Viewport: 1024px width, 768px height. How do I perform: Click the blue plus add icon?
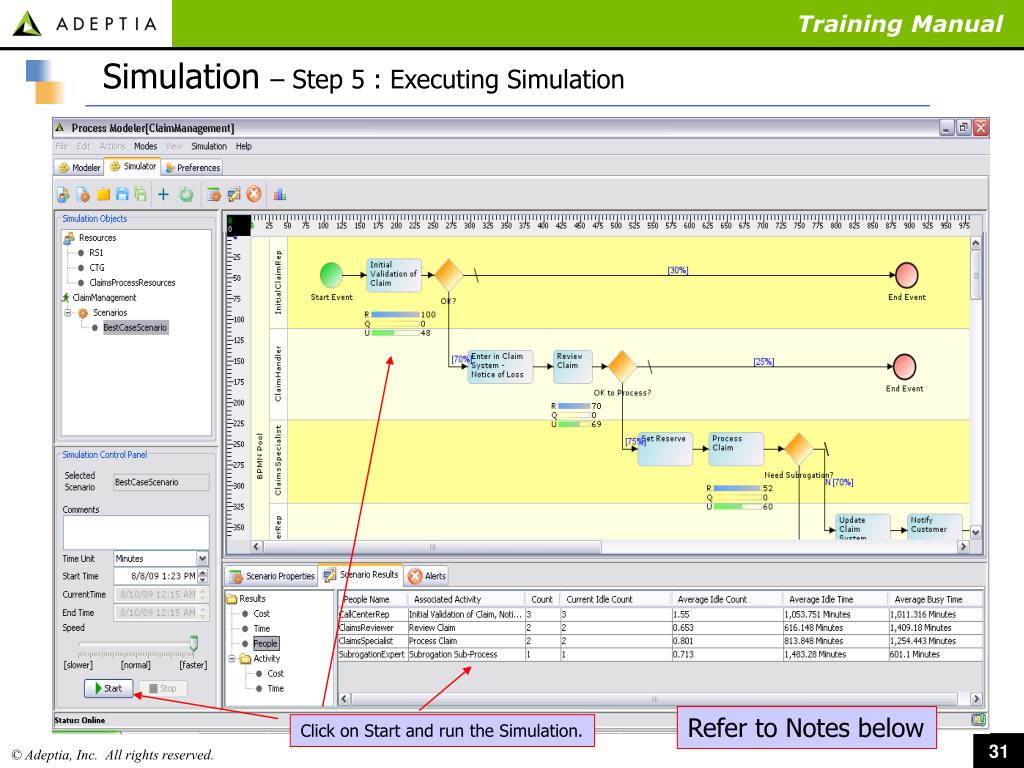[x=163, y=194]
